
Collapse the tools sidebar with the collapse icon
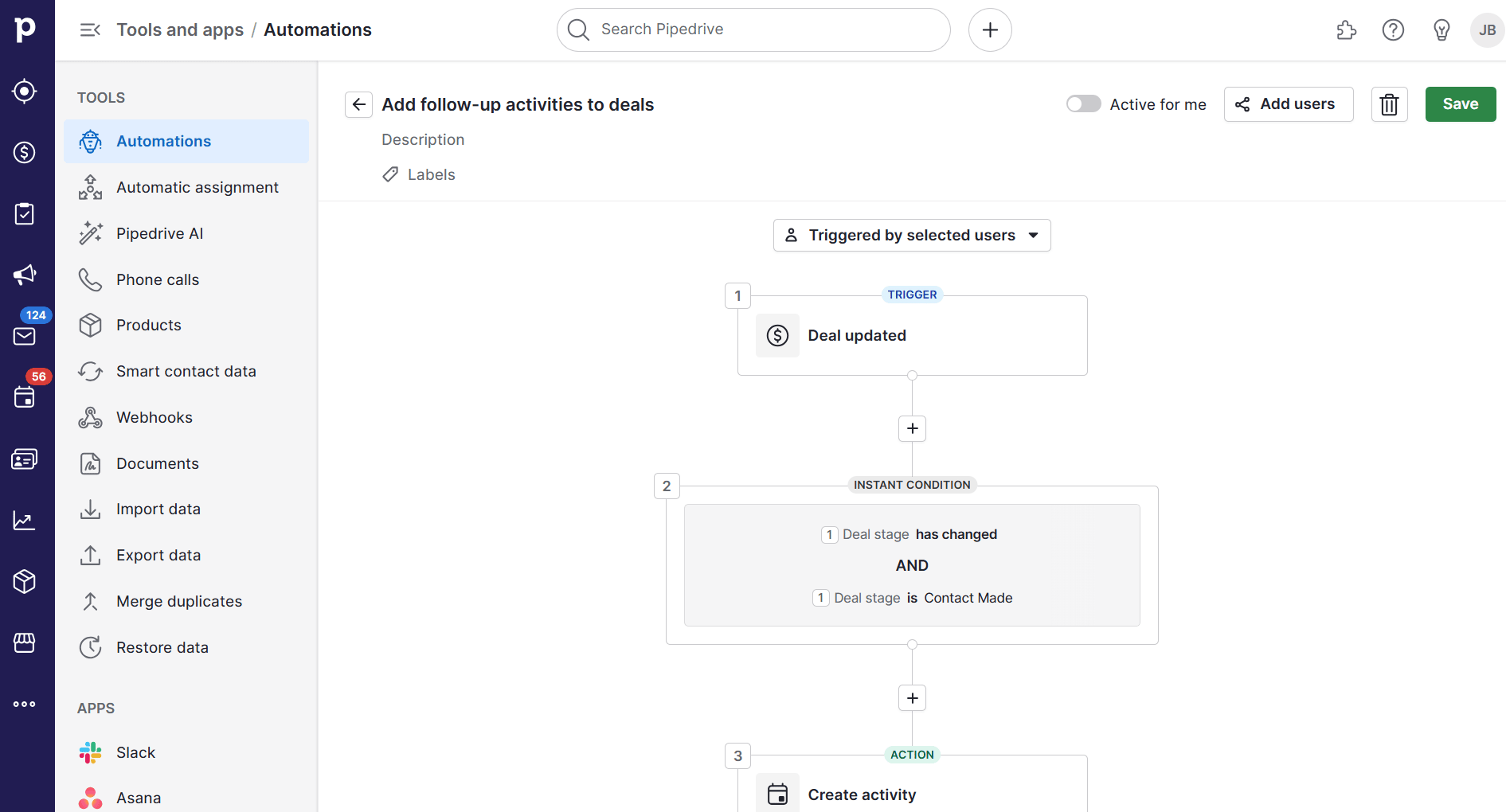(x=90, y=29)
